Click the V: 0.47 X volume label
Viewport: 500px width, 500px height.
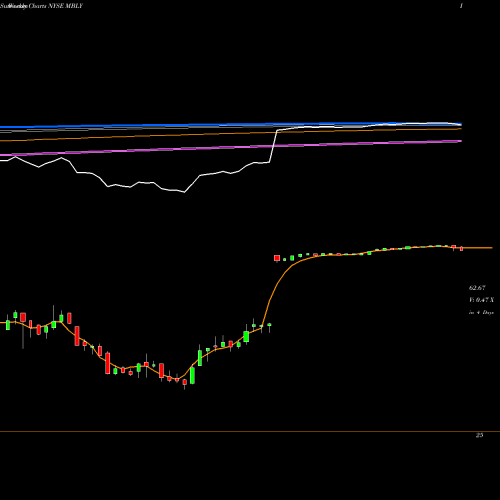coord(481,300)
